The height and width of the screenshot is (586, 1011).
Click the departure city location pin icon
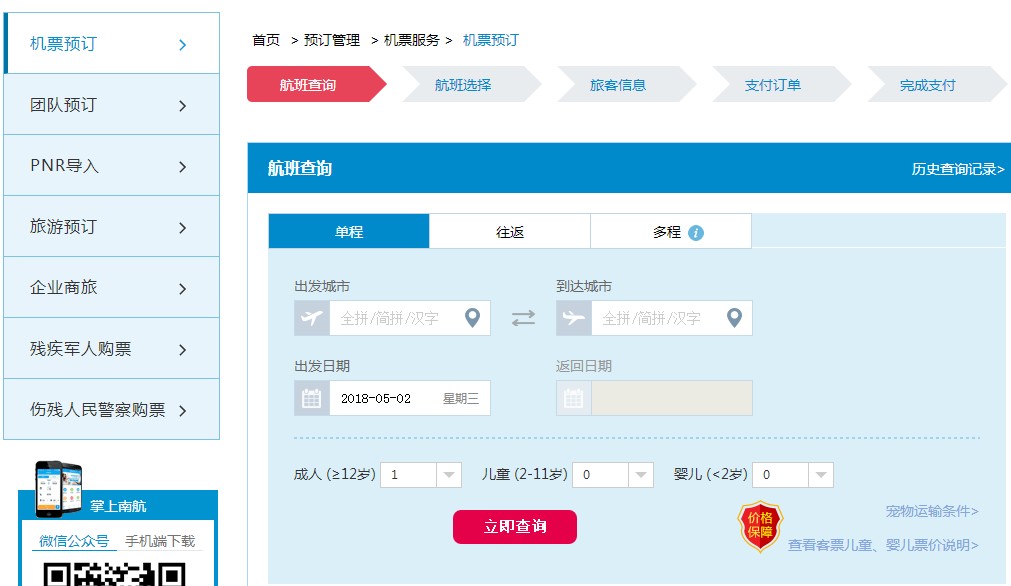coord(472,318)
